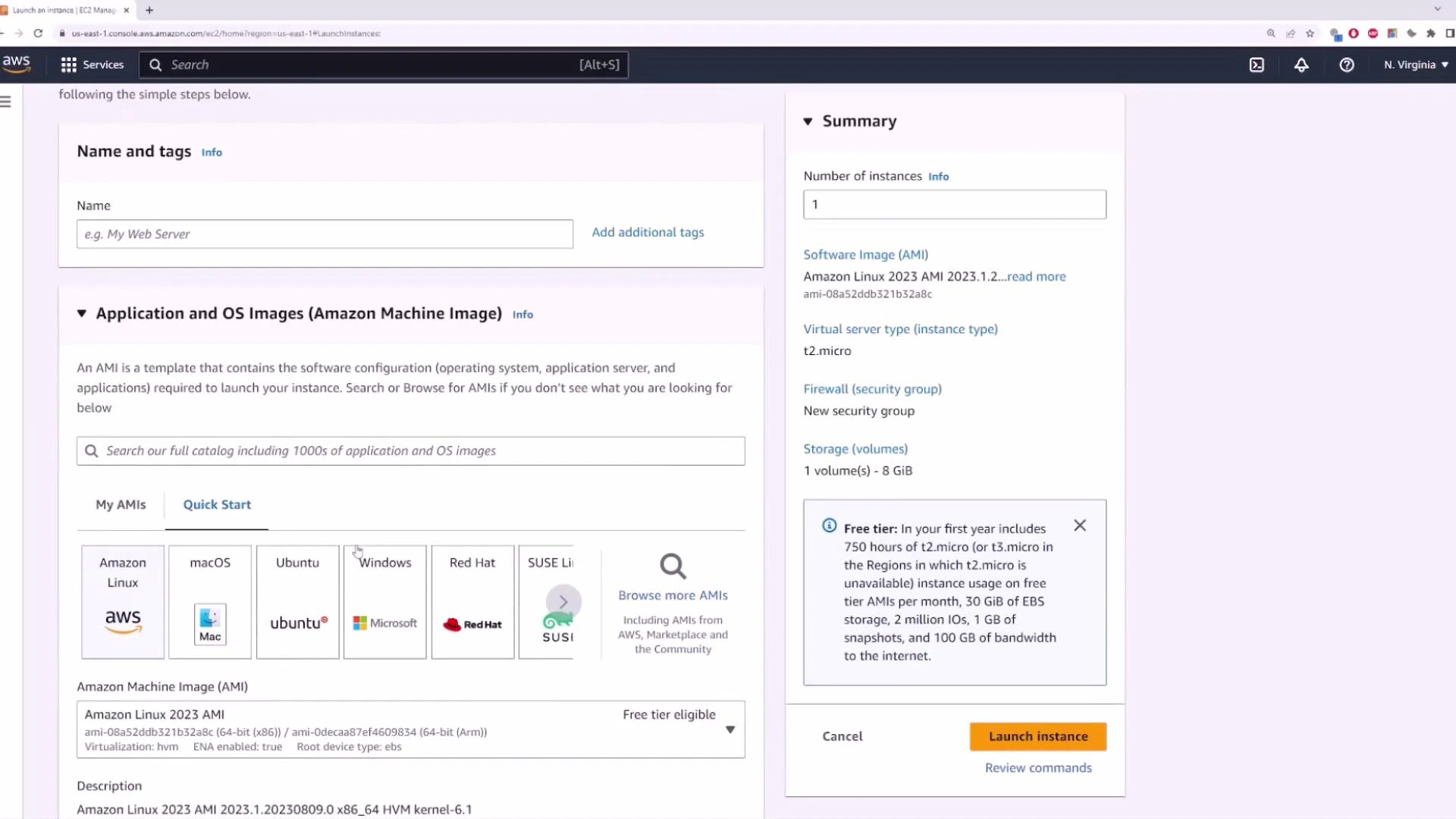Collapse the Application and OS Images section

click(81, 313)
